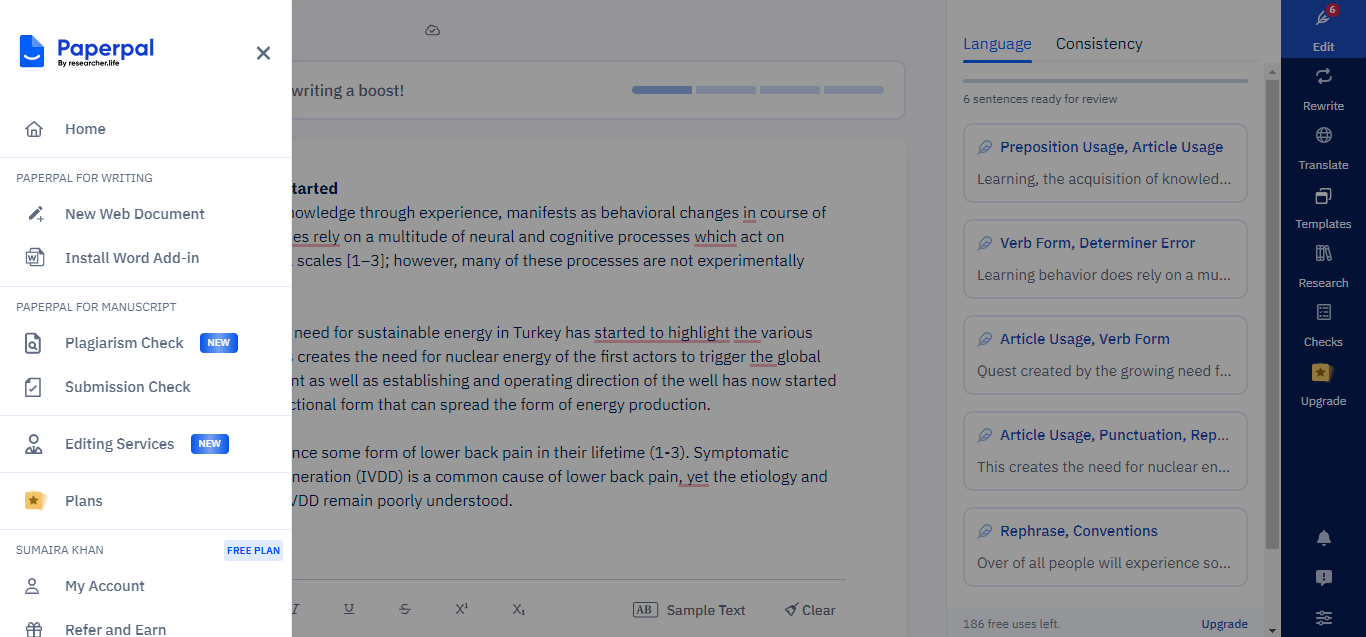Select the Language tab
The image size is (1366, 637).
(997, 44)
